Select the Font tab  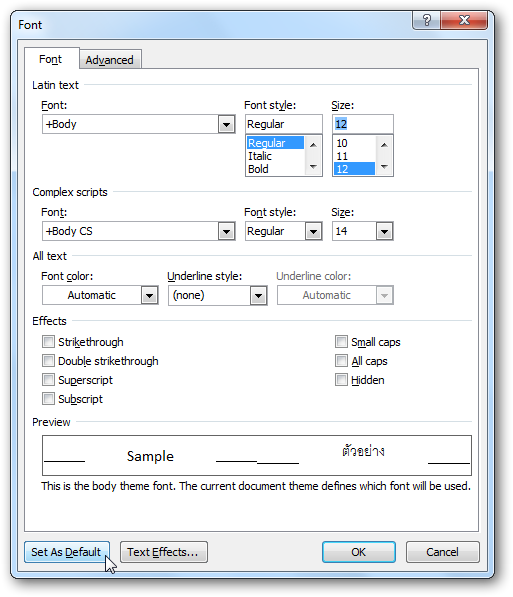51,59
